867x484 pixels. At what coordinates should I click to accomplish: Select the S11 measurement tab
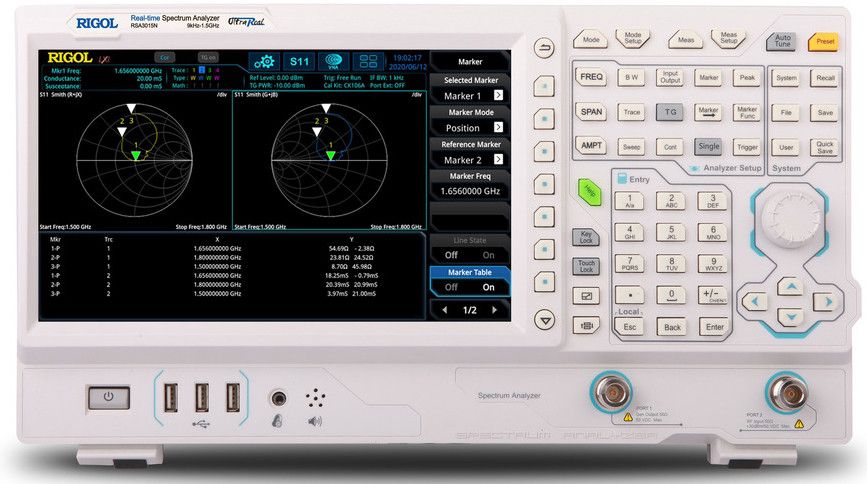pos(299,61)
